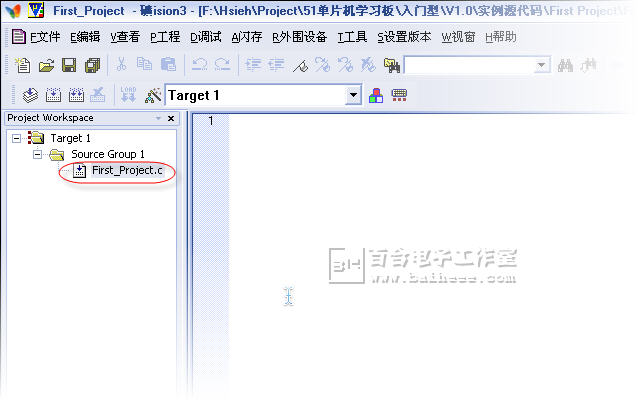This screenshot has width=638, height=401.
Task: Select Target 1 in project tree
Action: [70, 138]
